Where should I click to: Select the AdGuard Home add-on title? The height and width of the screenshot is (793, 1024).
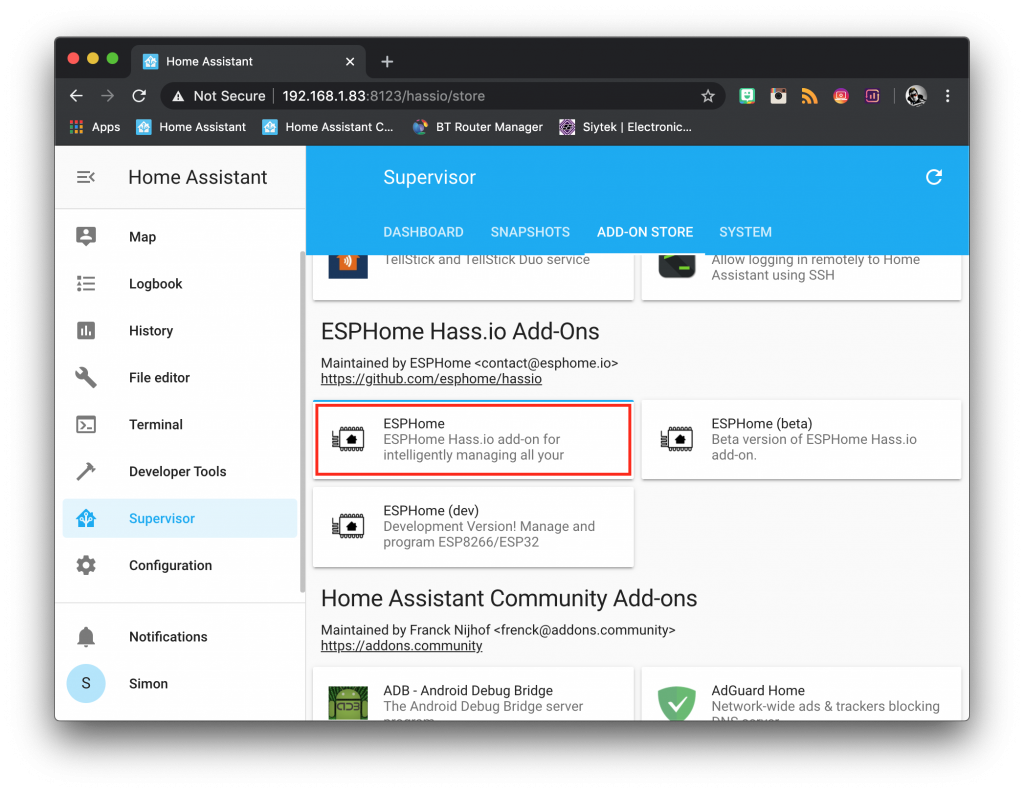(x=758, y=690)
